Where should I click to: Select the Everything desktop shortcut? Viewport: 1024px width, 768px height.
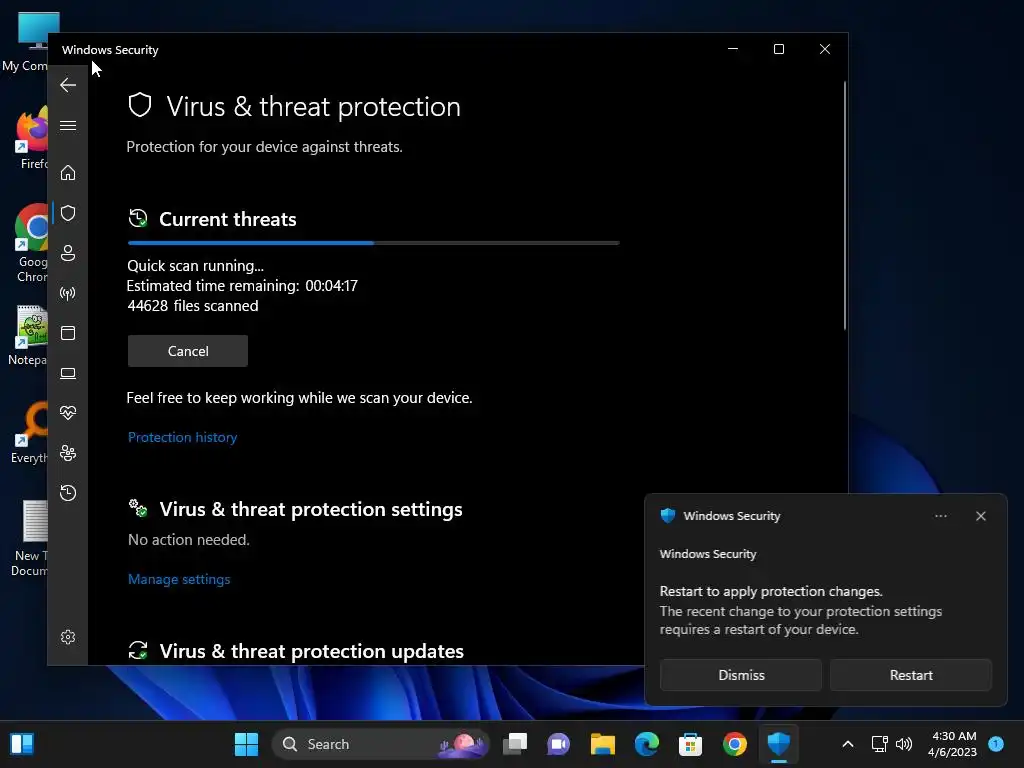point(29,432)
